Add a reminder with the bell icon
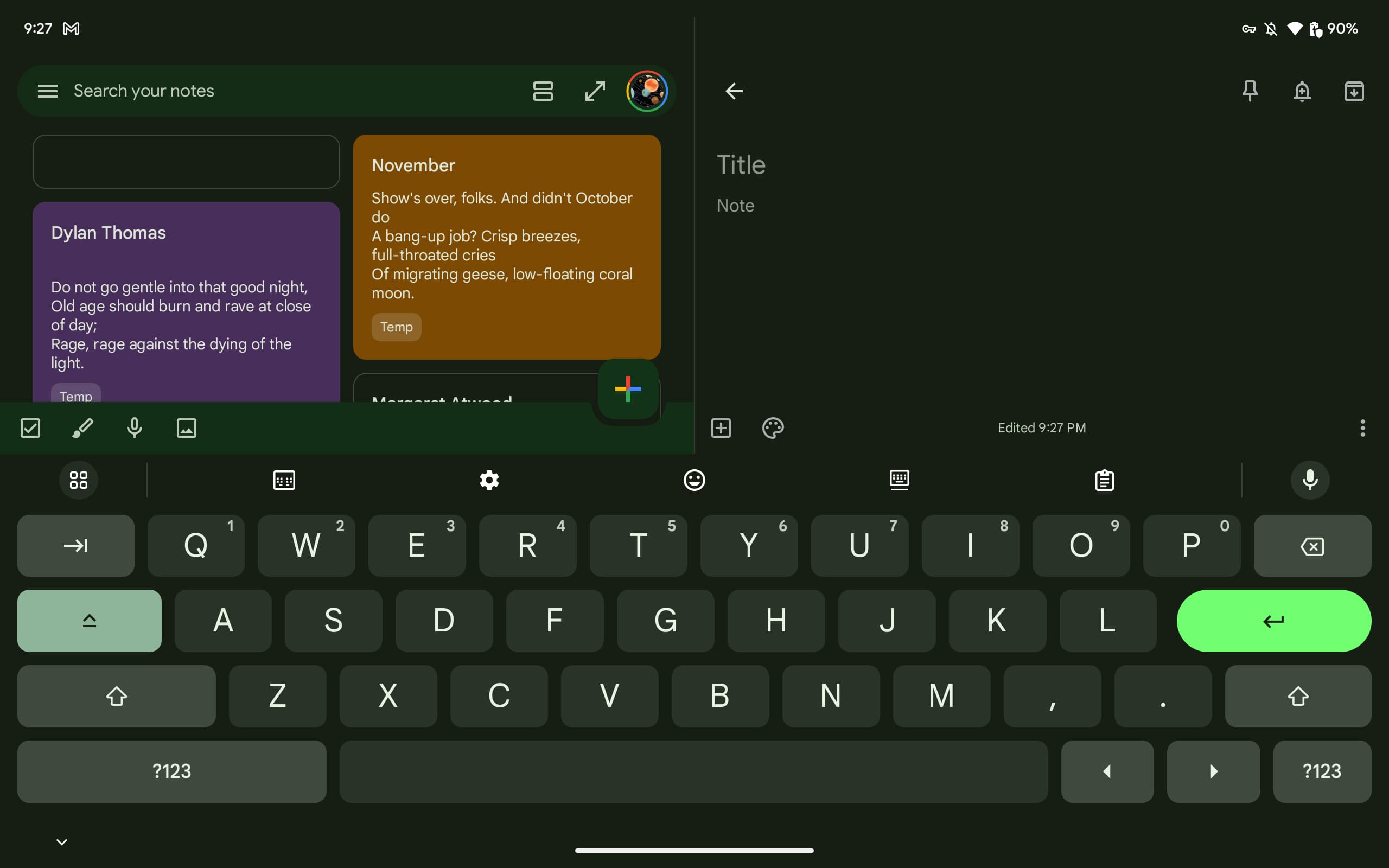Screen dimensions: 1389x868 (1302, 91)
